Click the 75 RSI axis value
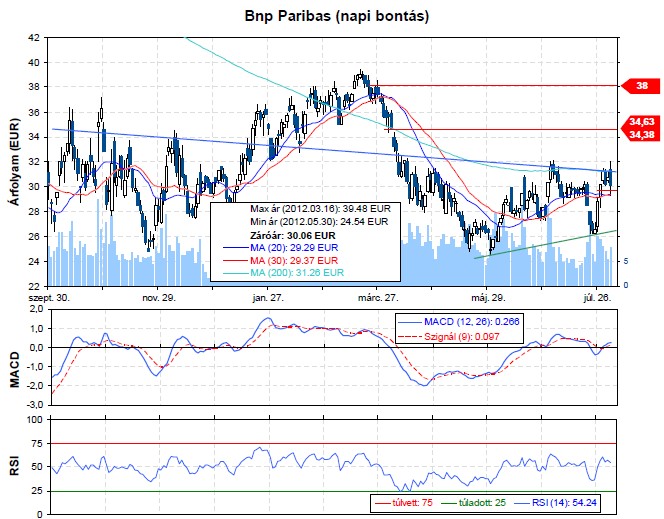This screenshot has width=664, height=519. [x=37, y=444]
